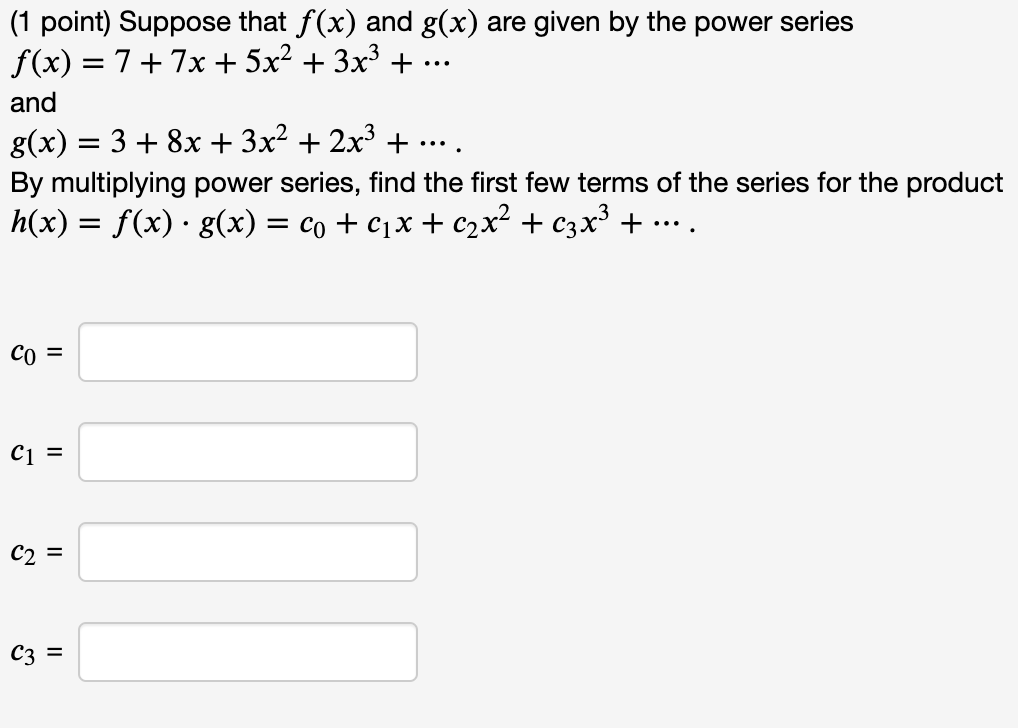Click the third answer box for c2
Image resolution: width=1018 pixels, height=728 pixels.
[x=248, y=552]
